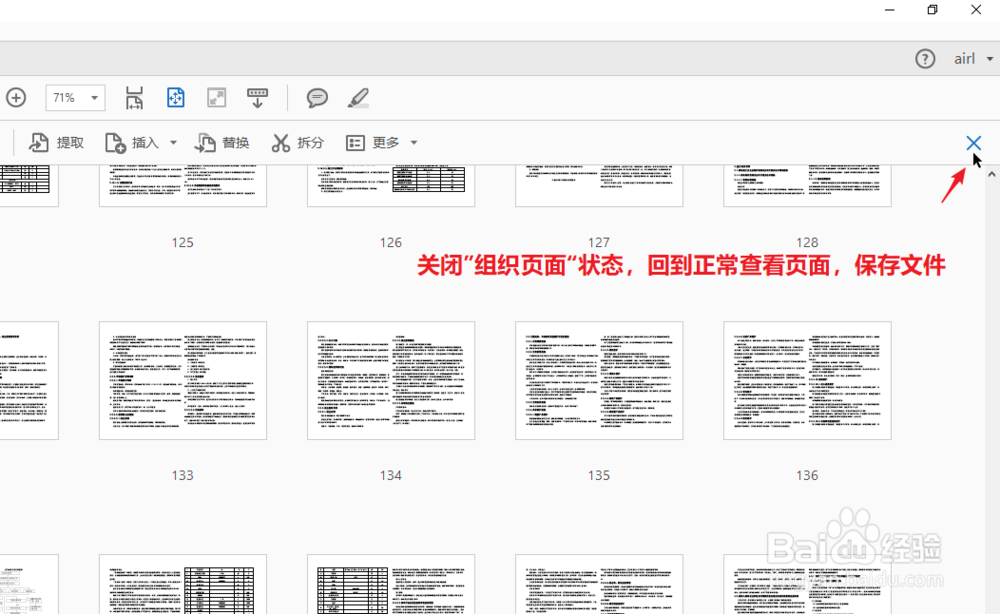Select thumbnail below page 133
1000x614 pixels.
(x=182, y=584)
